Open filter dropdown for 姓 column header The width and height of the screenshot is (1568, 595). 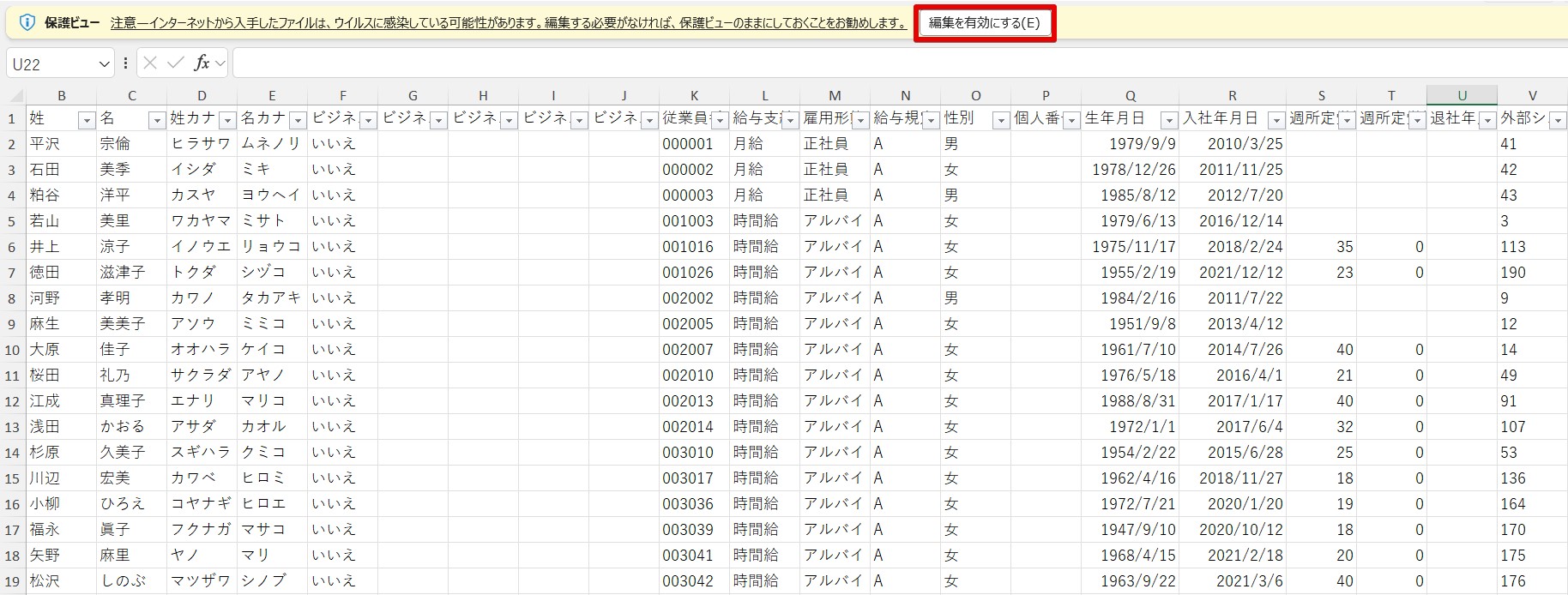[86, 120]
